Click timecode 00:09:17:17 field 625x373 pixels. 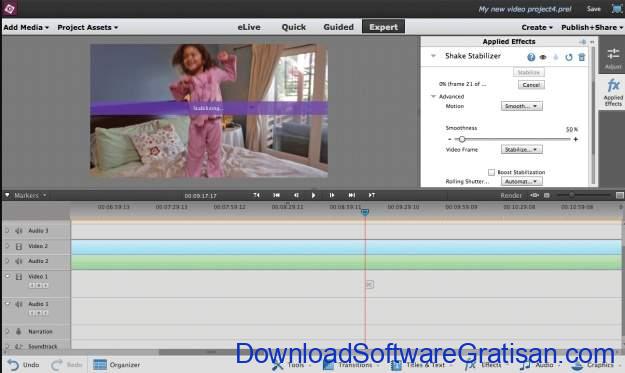pyautogui.click(x=200, y=196)
